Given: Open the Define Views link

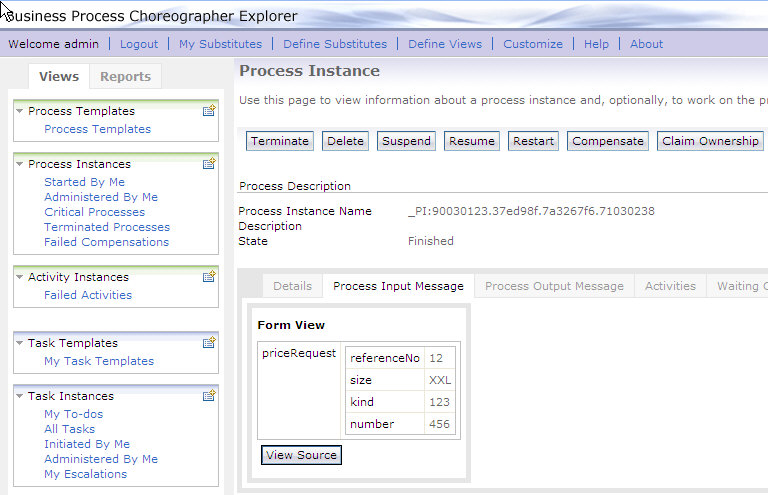Looking at the screenshot, I should pyautogui.click(x=445, y=44).
